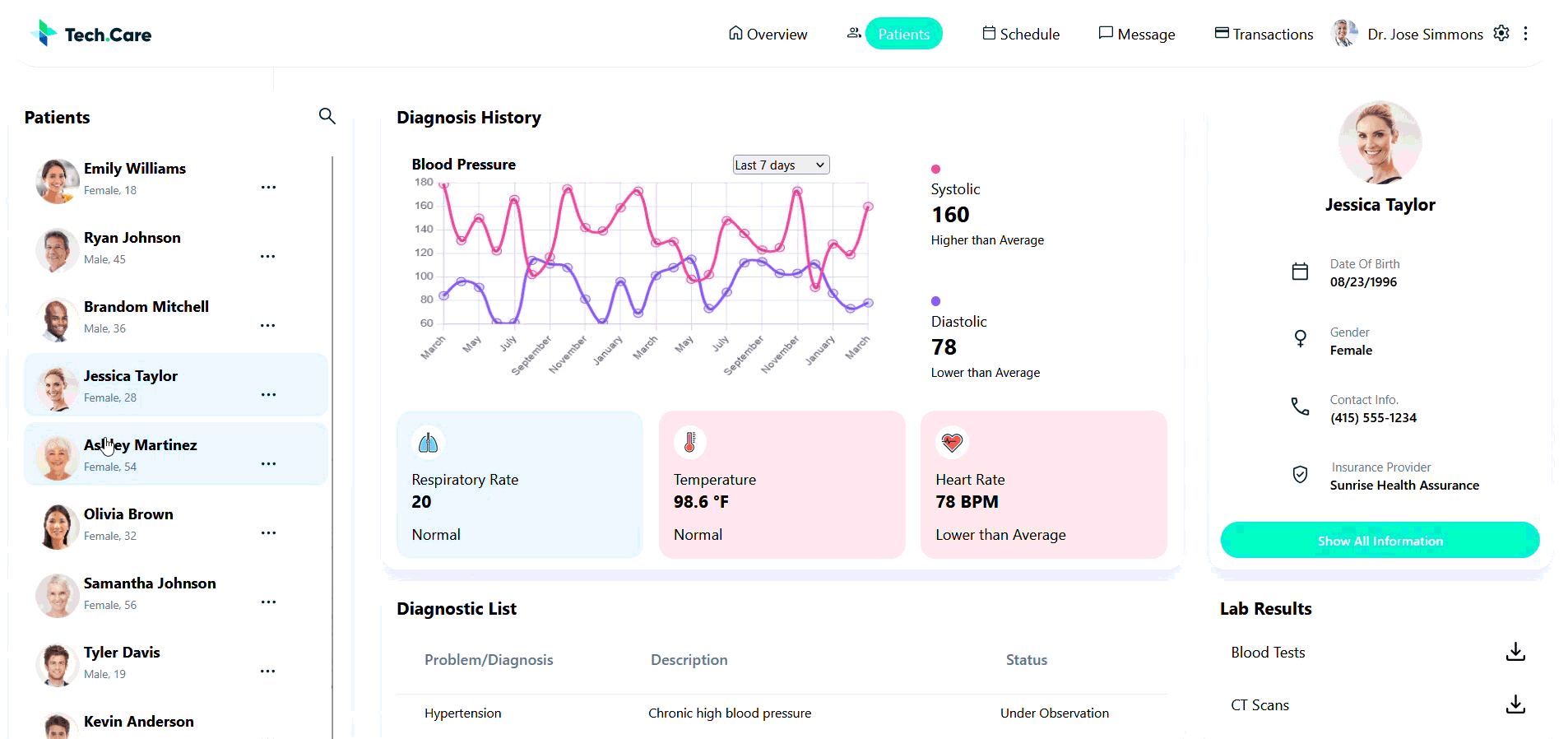Click the Respiratory Rate card

(519, 485)
